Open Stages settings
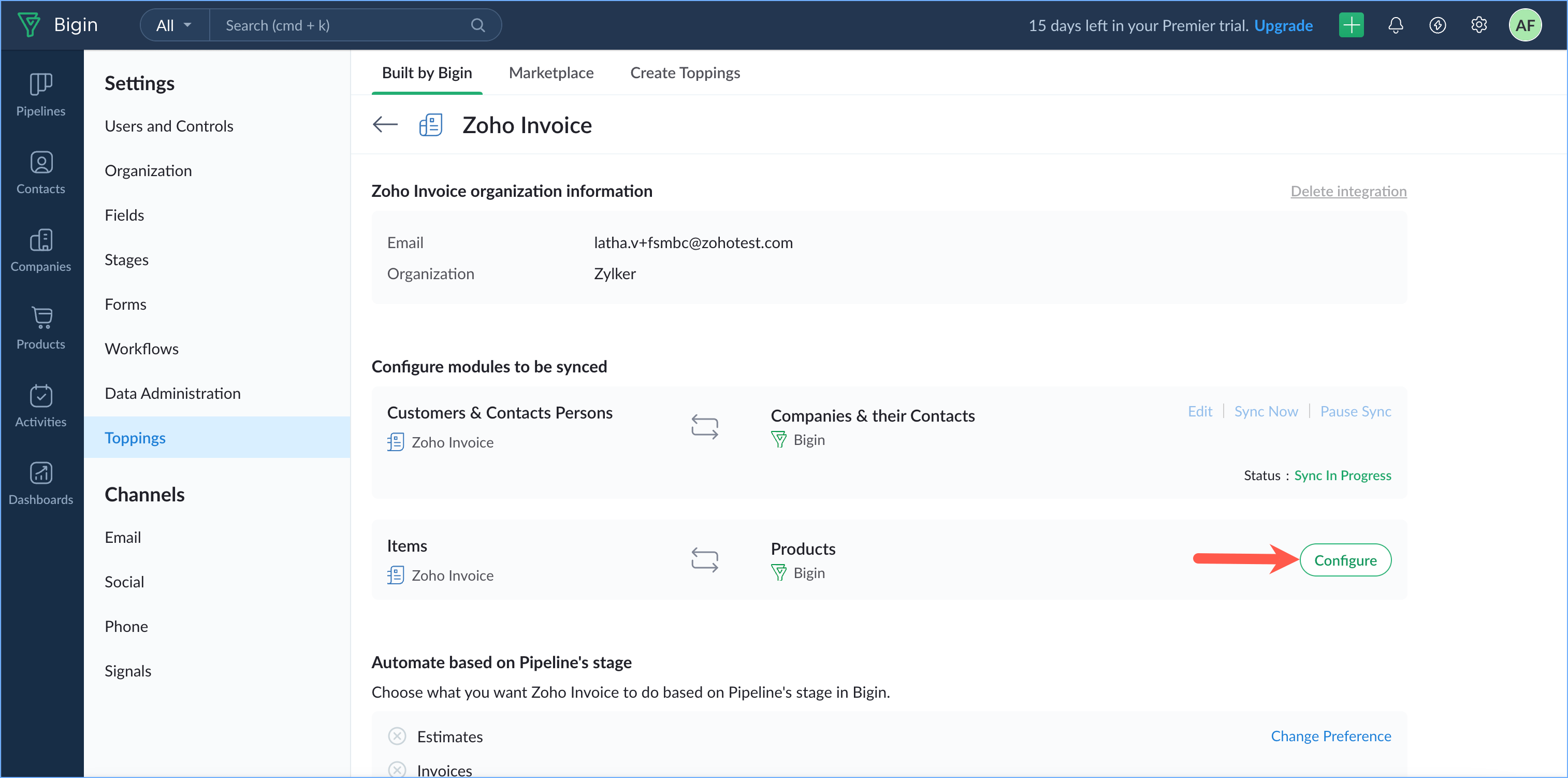1568x778 pixels. (x=126, y=260)
